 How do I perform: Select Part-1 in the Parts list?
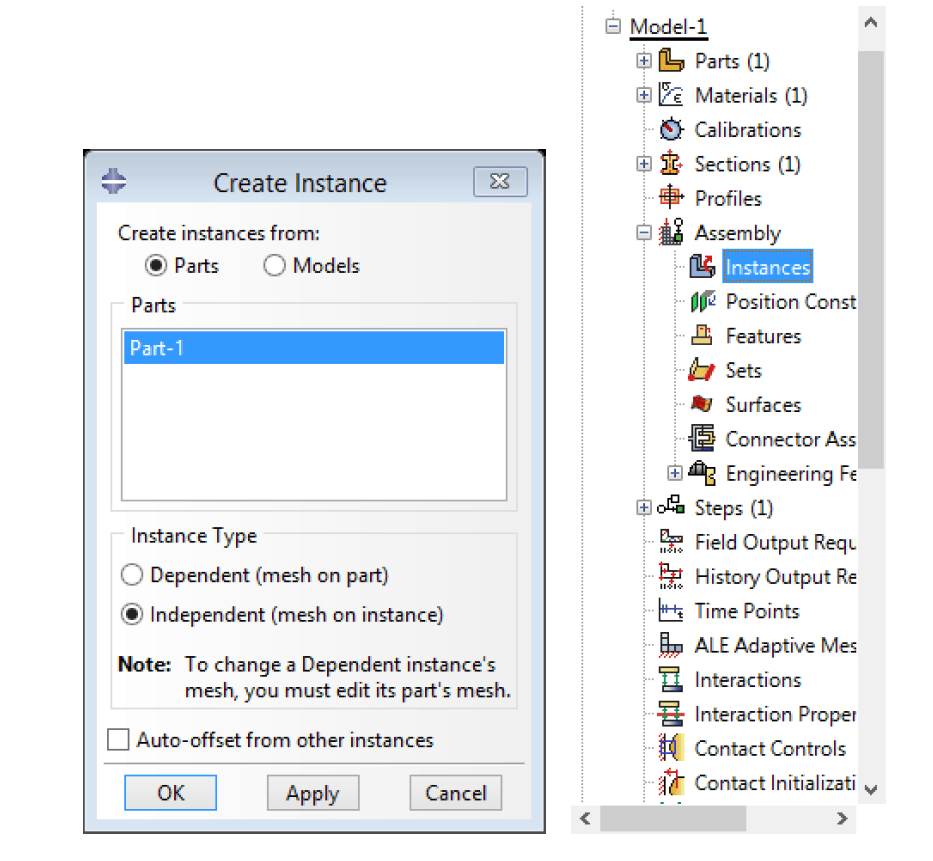tap(314, 347)
